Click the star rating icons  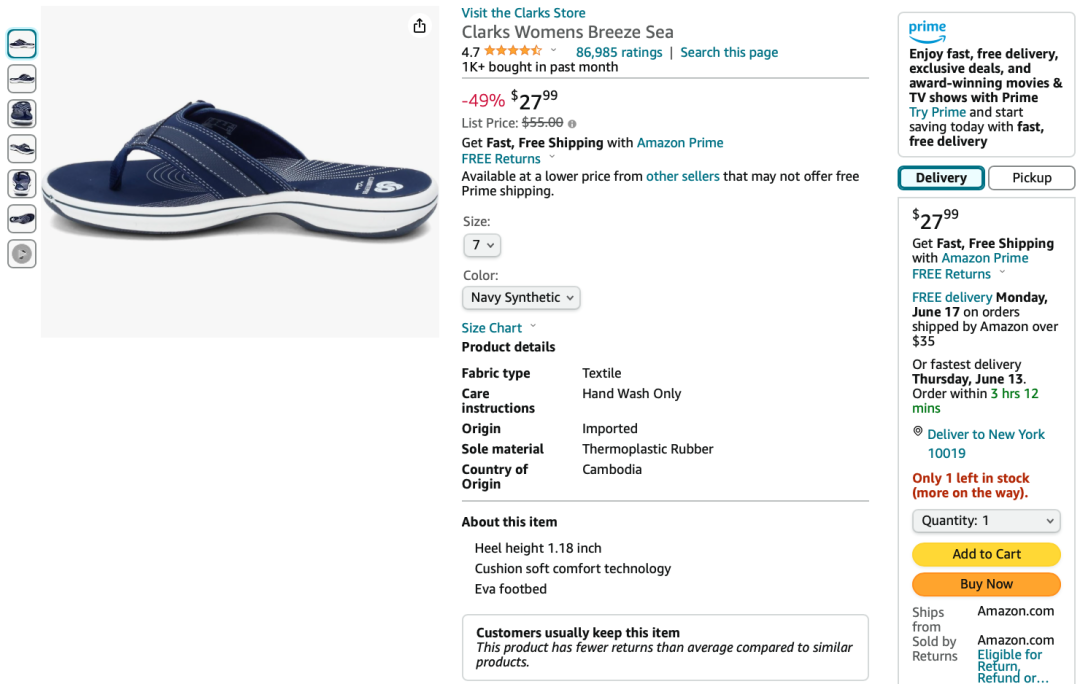pyautogui.click(x=512, y=50)
